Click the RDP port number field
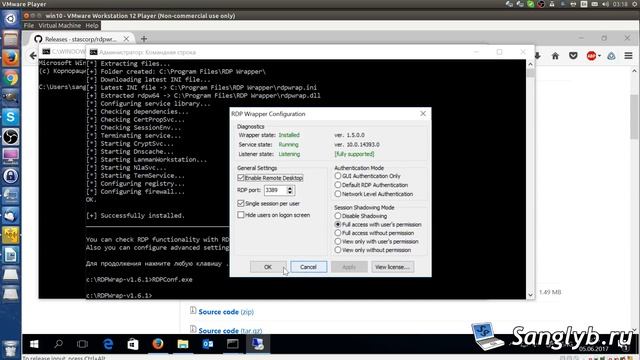The height and width of the screenshot is (360, 640). point(276,190)
